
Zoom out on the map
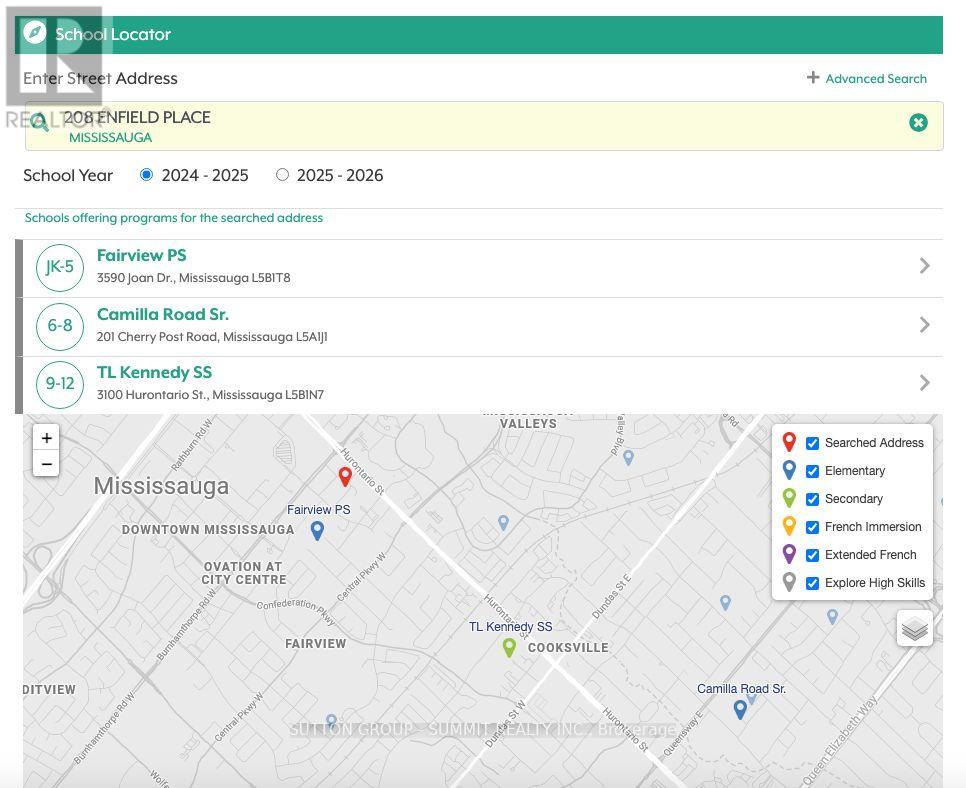(46, 463)
